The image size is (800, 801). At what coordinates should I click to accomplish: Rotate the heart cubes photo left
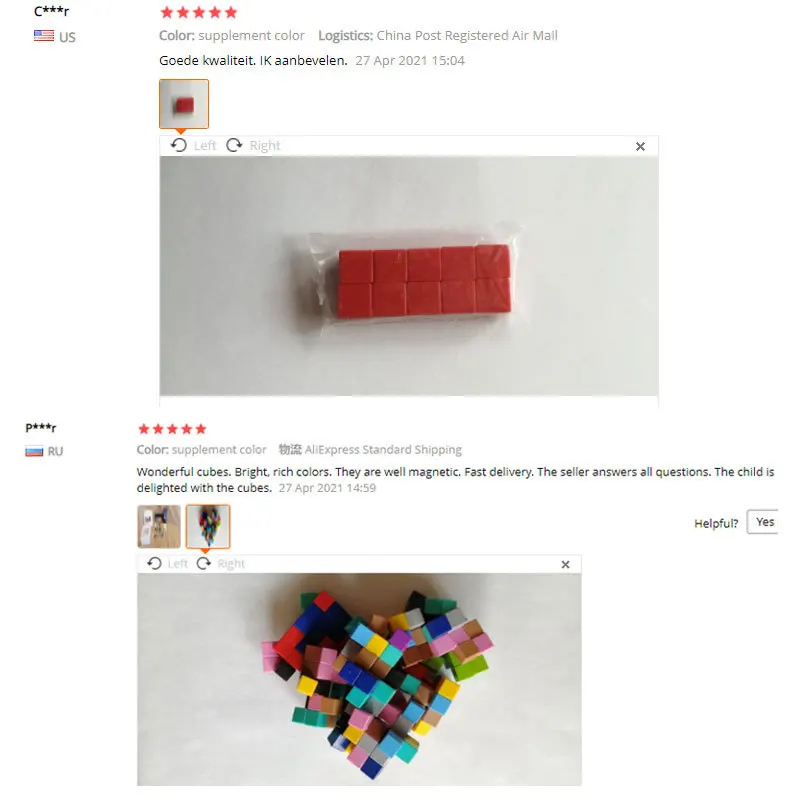[x=167, y=563]
